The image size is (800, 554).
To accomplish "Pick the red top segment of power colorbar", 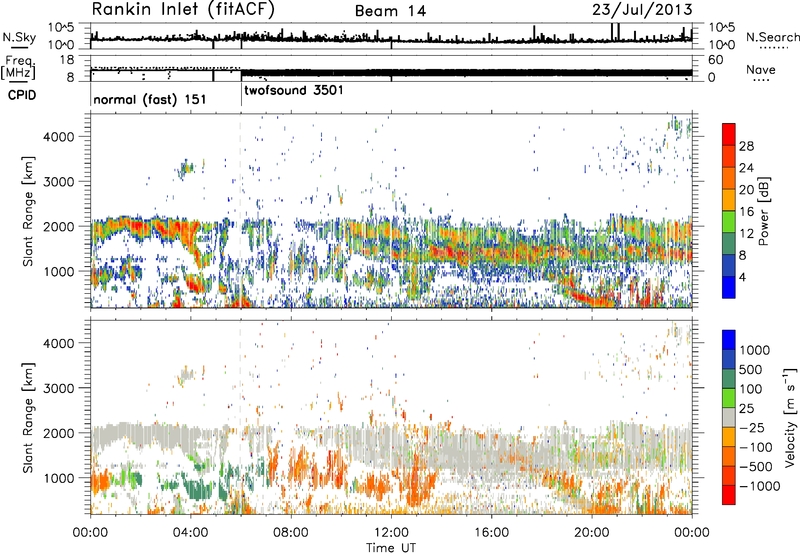I will (729, 135).
